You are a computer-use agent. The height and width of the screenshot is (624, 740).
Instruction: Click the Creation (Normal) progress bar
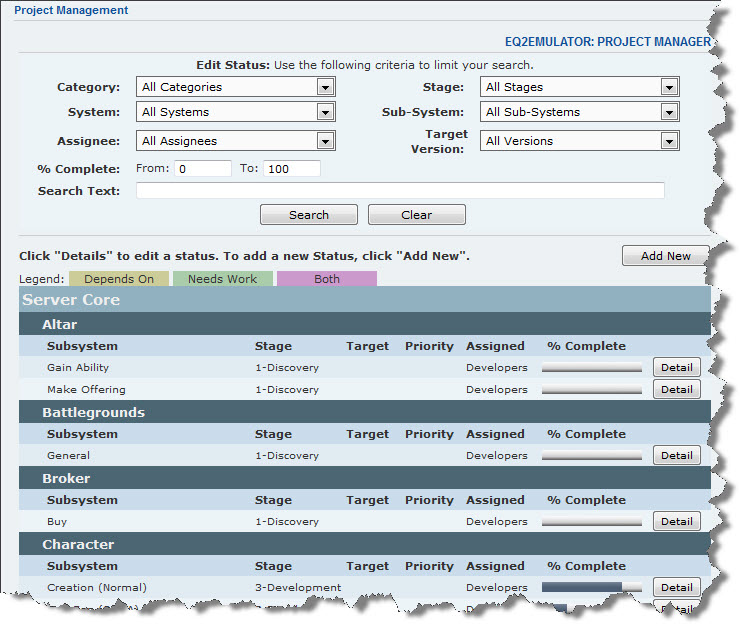coord(592,588)
